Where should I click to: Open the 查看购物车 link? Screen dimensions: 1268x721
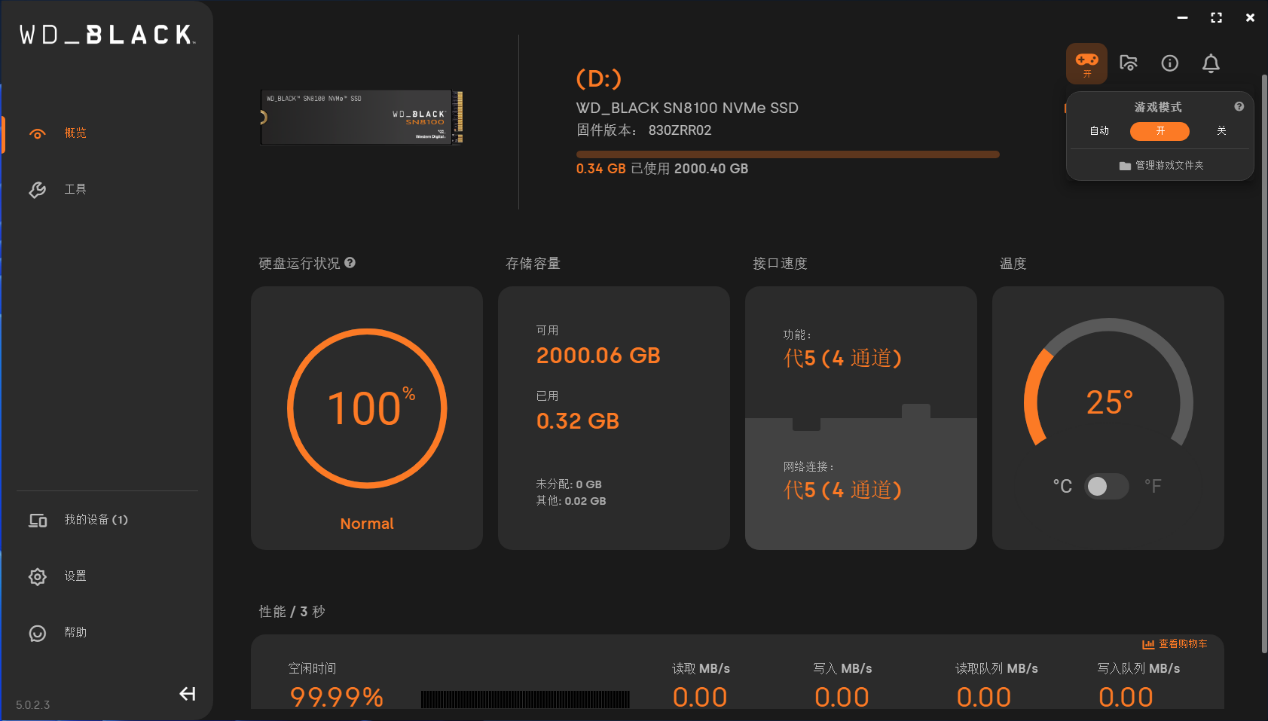tap(1175, 644)
